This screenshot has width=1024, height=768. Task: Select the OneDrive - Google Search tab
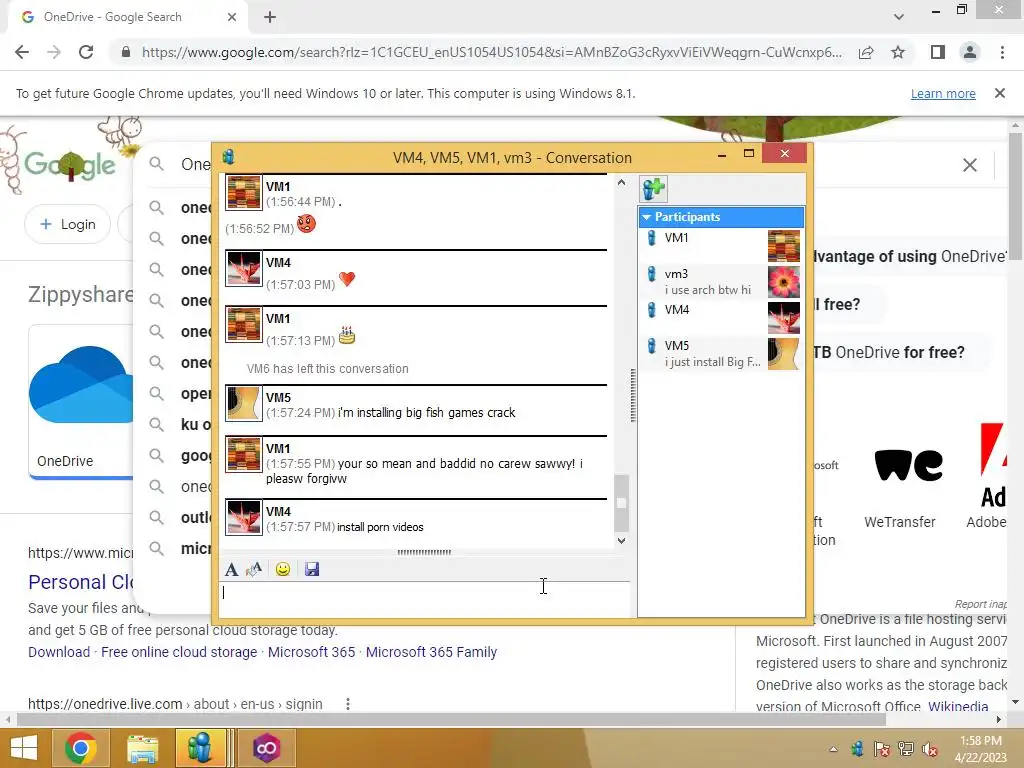click(x=127, y=18)
